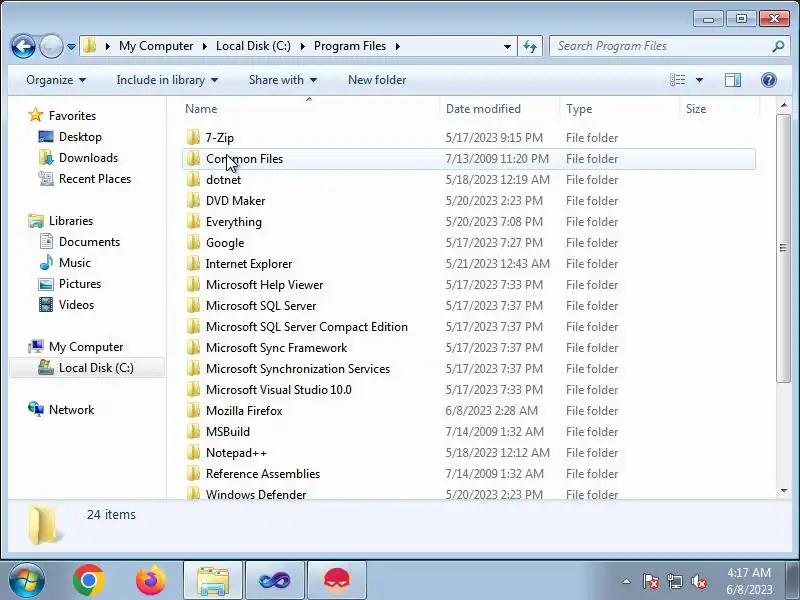Launch Google Chrome from taskbar
This screenshot has width=800, height=600.
(89, 581)
